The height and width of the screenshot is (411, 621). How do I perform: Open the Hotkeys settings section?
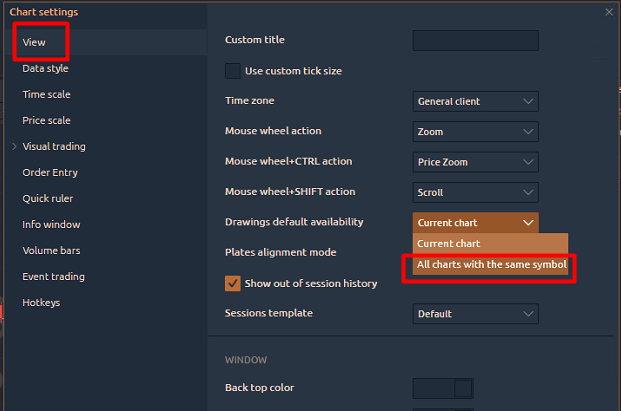(x=41, y=303)
